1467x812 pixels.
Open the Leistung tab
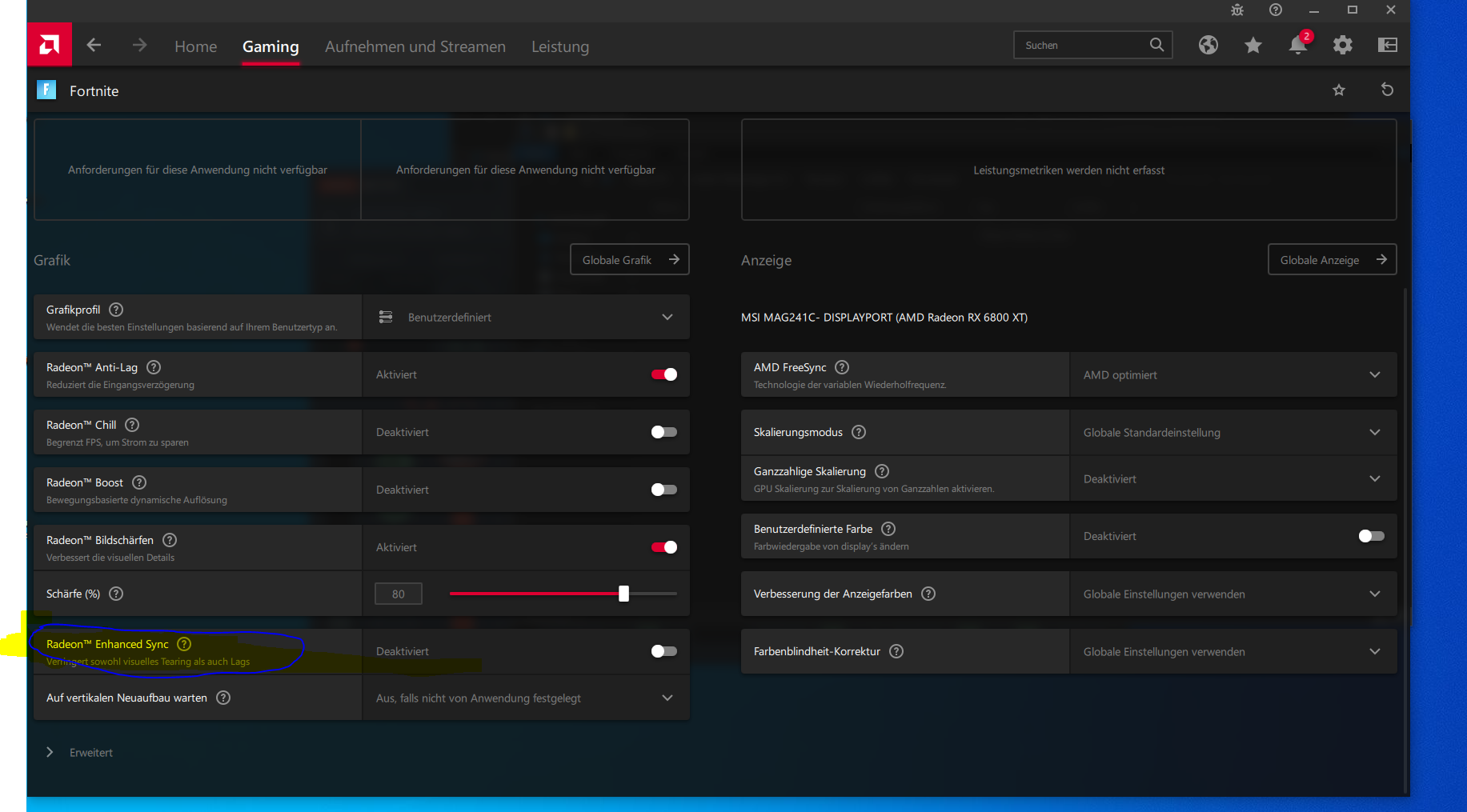pyautogui.click(x=560, y=46)
